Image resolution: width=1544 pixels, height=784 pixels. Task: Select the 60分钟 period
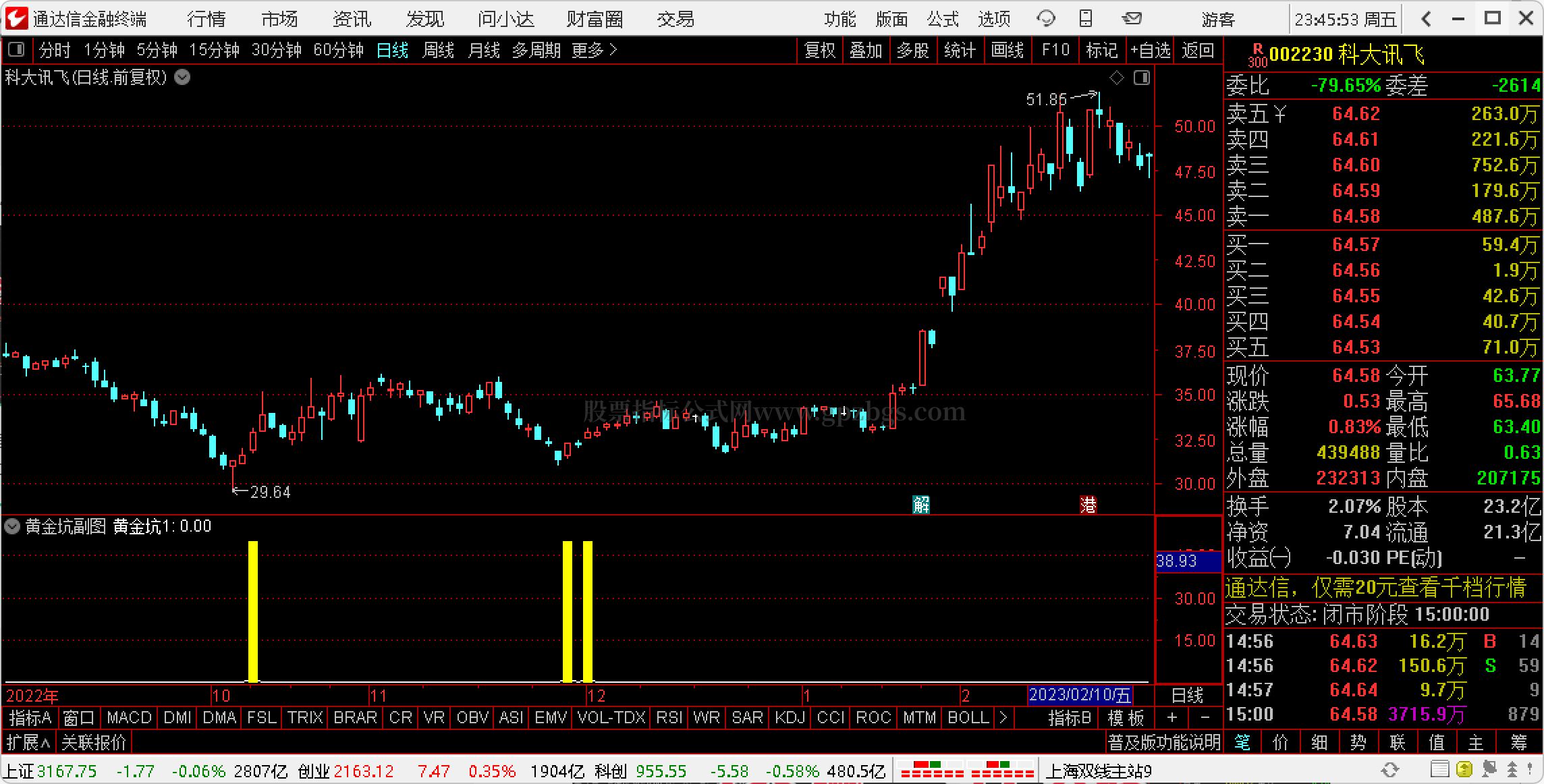click(x=338, y=50)
